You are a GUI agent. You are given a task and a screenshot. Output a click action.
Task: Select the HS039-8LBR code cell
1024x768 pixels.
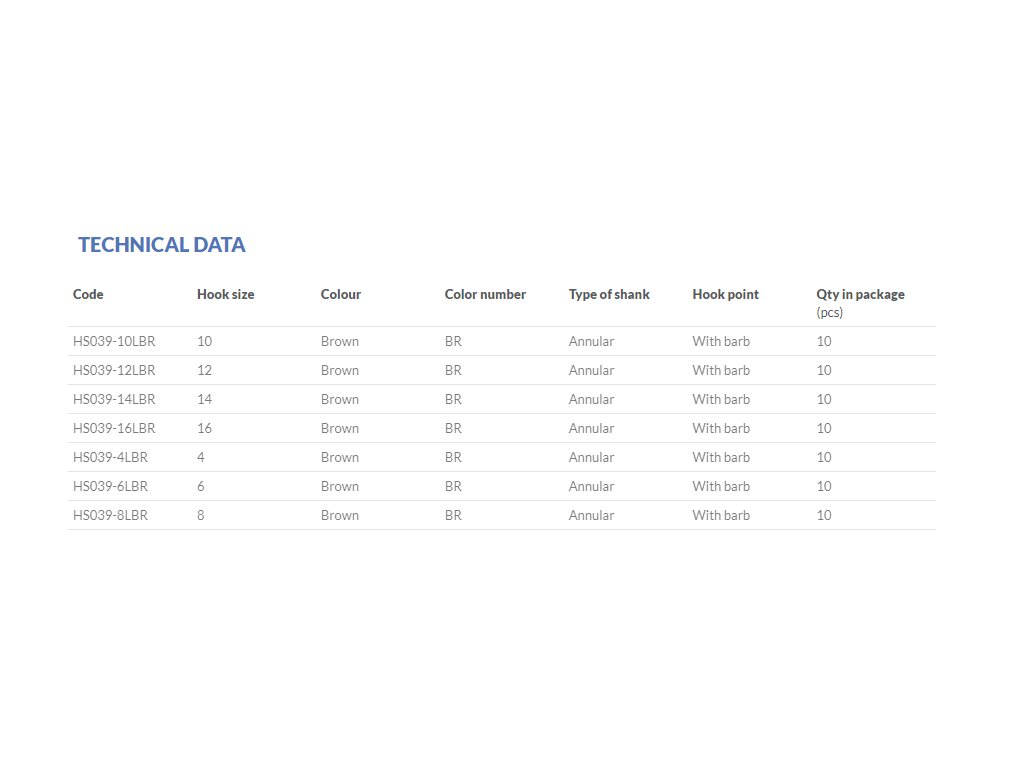(110, 516)
